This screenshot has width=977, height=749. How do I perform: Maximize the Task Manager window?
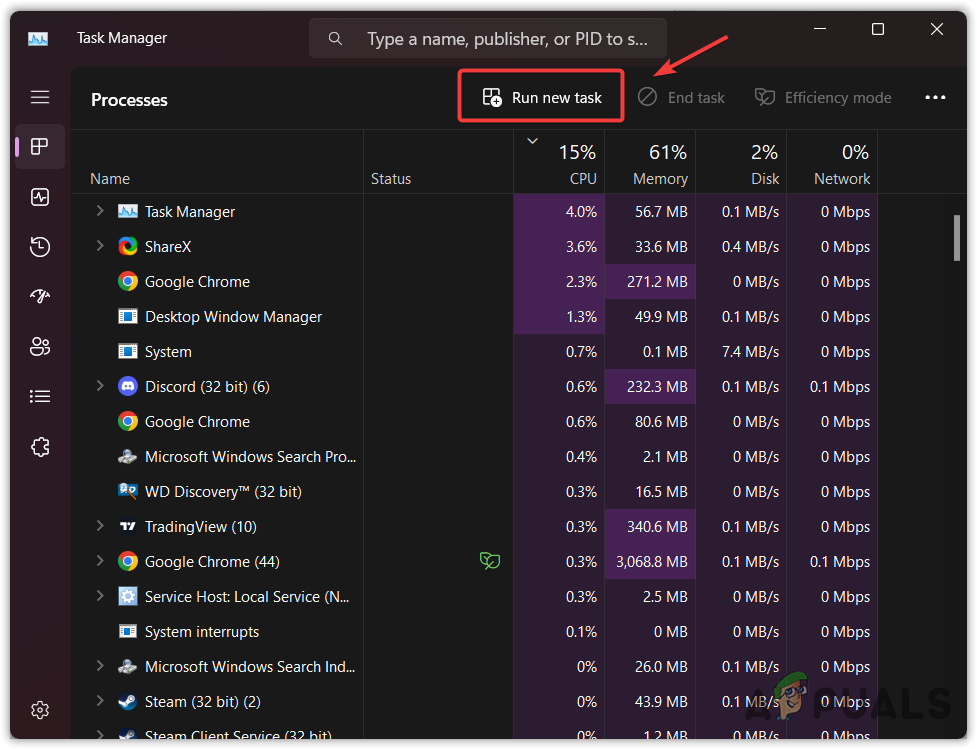coord(878,29)
